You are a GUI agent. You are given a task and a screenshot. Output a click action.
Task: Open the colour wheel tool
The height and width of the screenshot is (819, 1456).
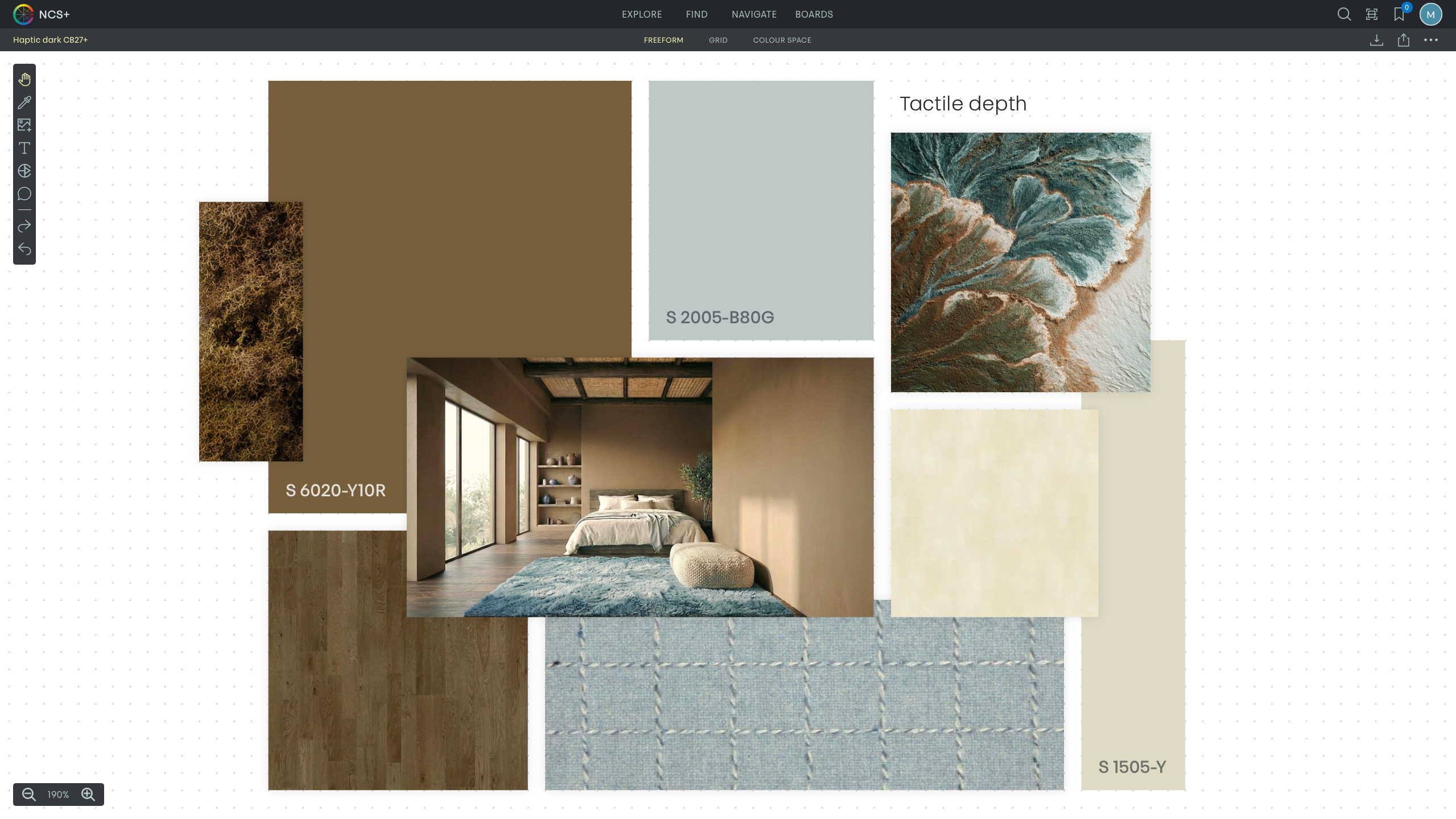(24, 171)
